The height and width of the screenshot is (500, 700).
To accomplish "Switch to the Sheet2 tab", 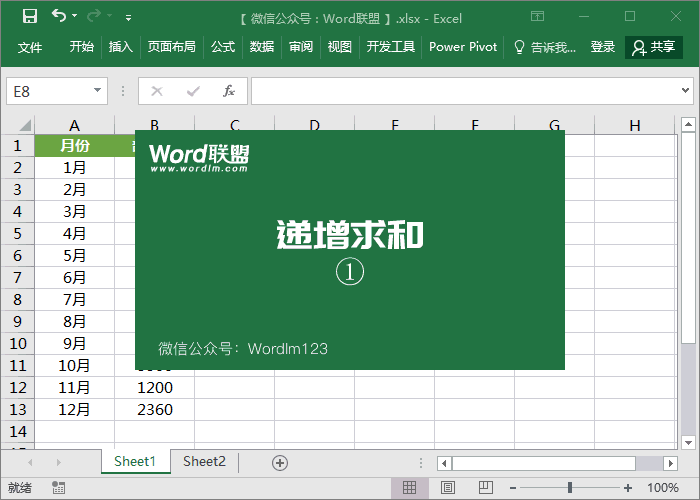I will tap(204, 461).
